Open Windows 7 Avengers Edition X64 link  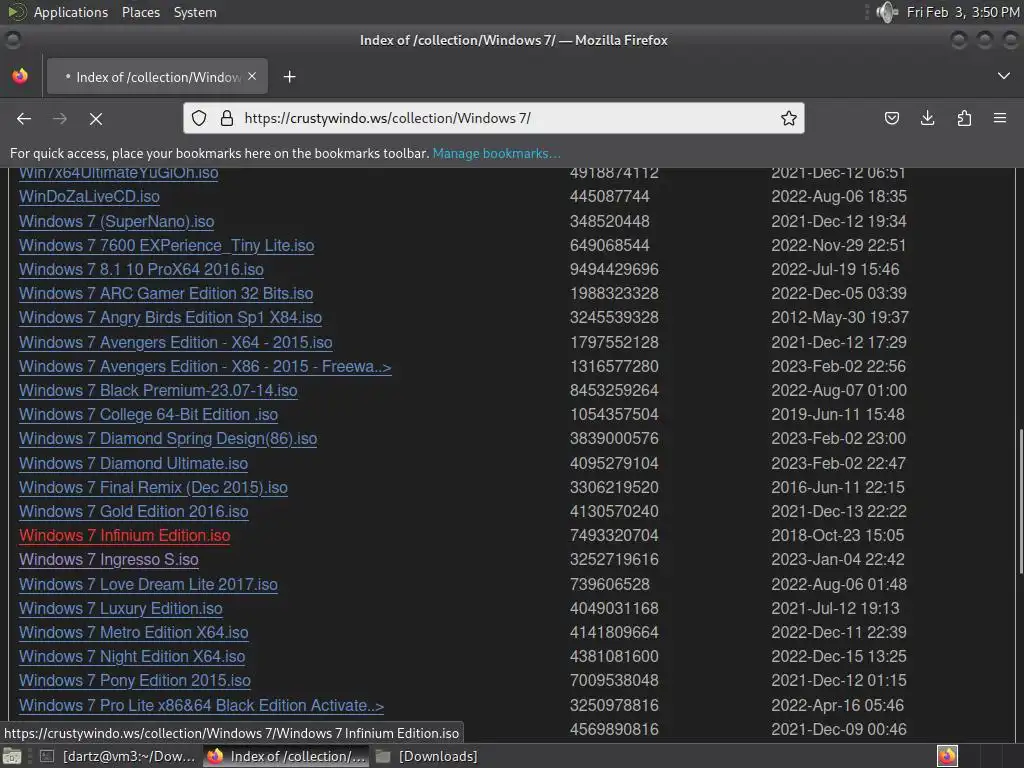(176, 342)
